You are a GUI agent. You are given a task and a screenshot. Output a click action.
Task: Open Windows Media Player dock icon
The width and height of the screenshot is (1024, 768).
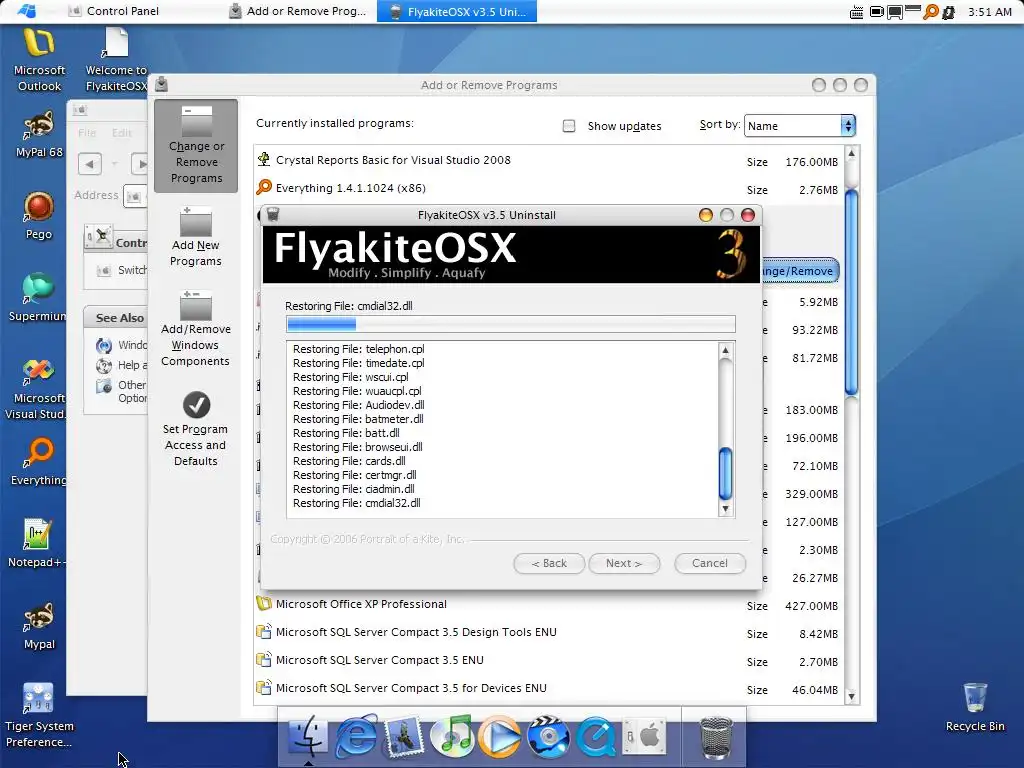pyautogui.click(x=500, y=736)
